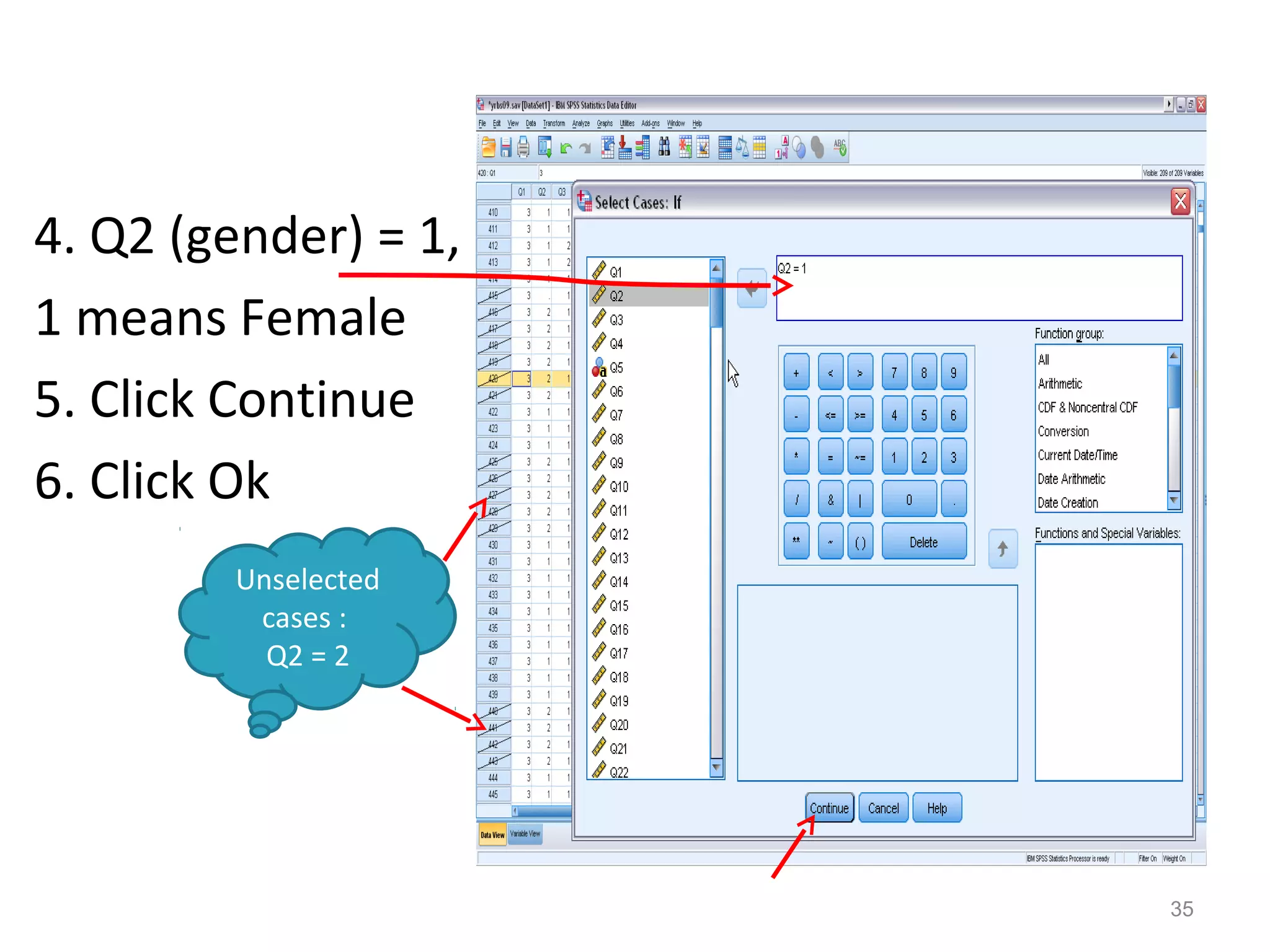This screenshot has width=1270, height=952.
Task: Click the greater-than-or-equal keypad button
Action: point(860,415)
